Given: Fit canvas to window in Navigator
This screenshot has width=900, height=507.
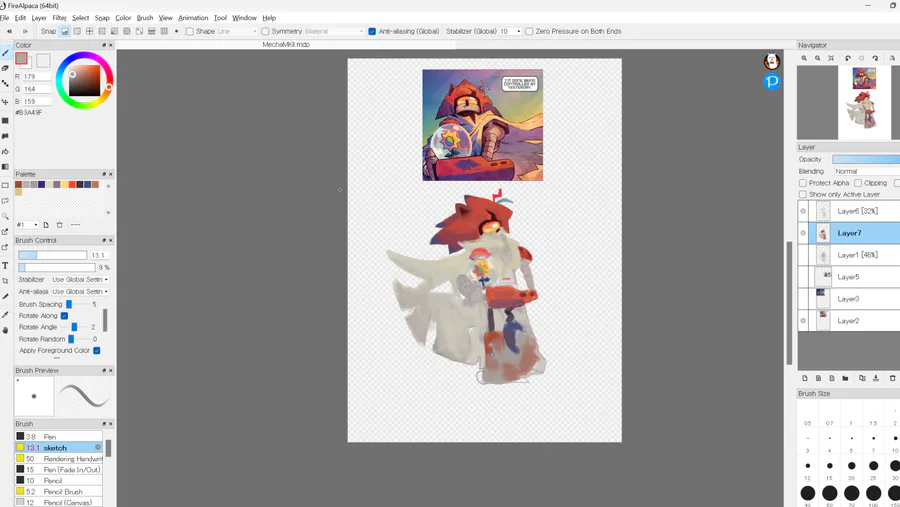Looking at the screenshot, I should pos(831,58).
